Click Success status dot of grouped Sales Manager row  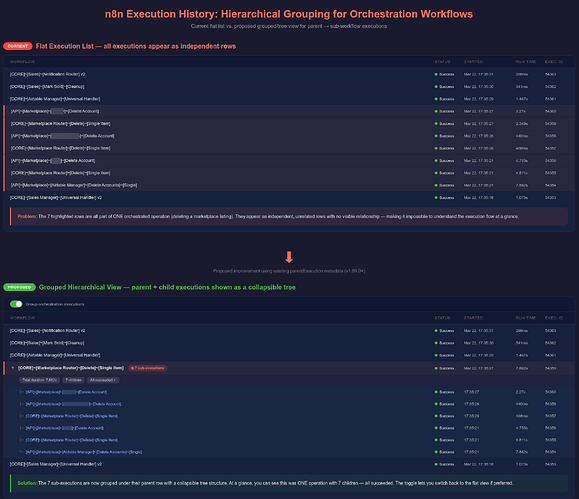(x=436, y=464)
